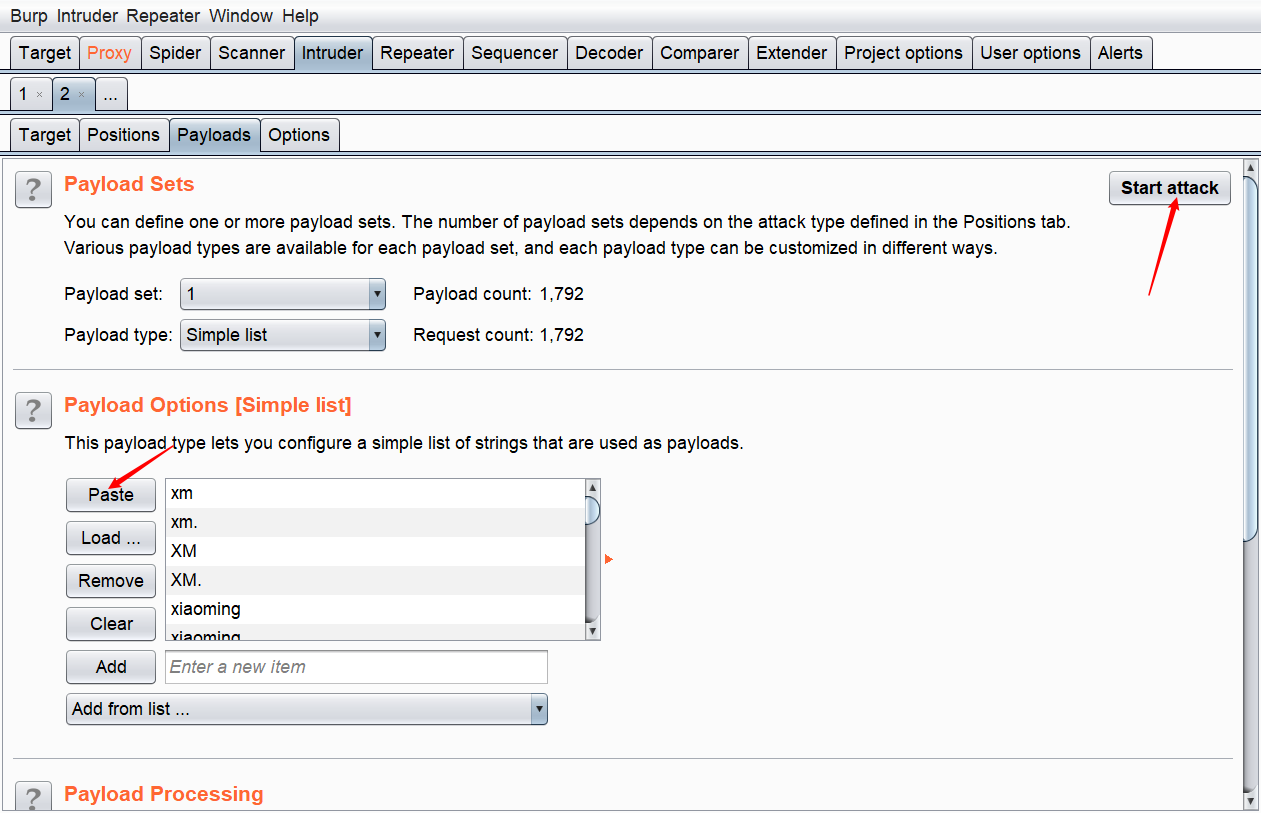Open the Repeater main tab
The width and height of the screenshot is (1261, 813).
[417, 53]
